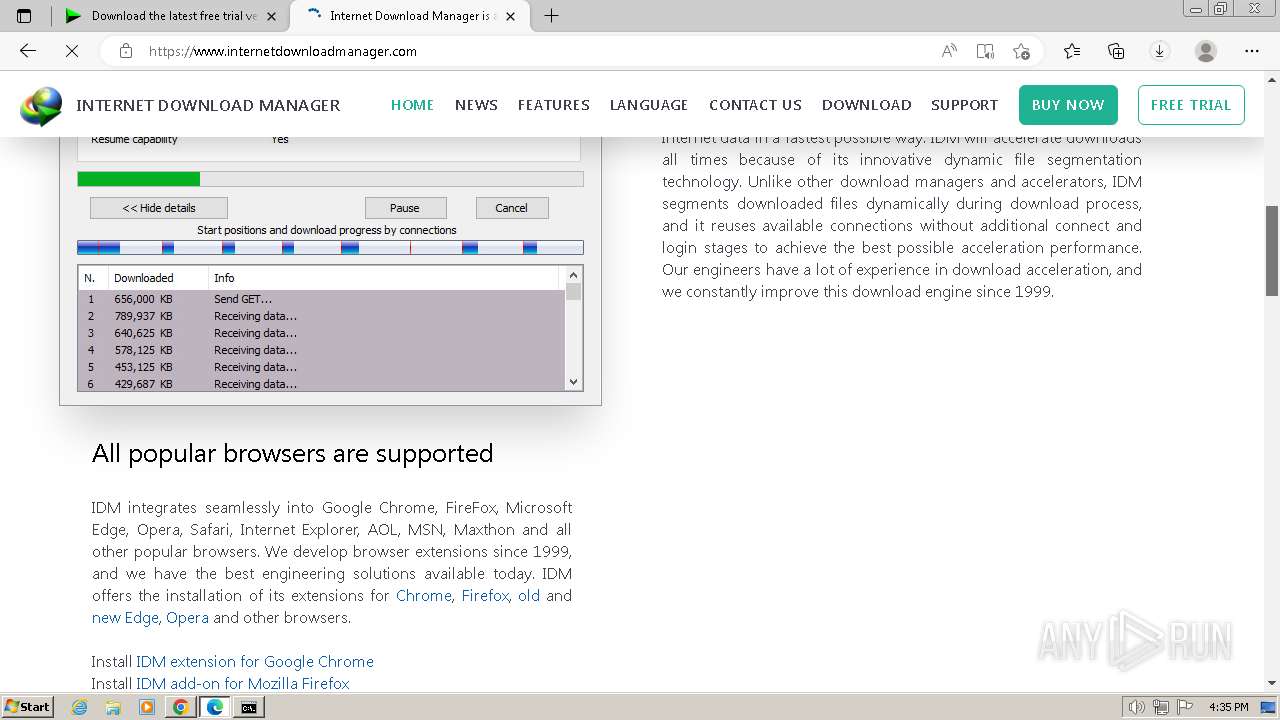Open the browser profile menu
1280x720 pixels.
1206,51
